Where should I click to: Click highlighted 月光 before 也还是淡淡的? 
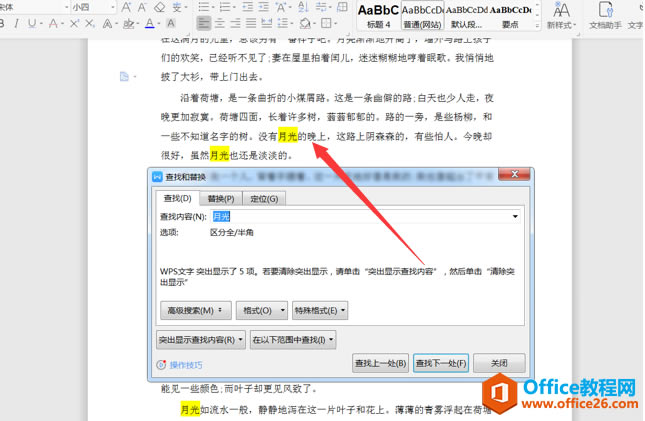coord(219,155)
